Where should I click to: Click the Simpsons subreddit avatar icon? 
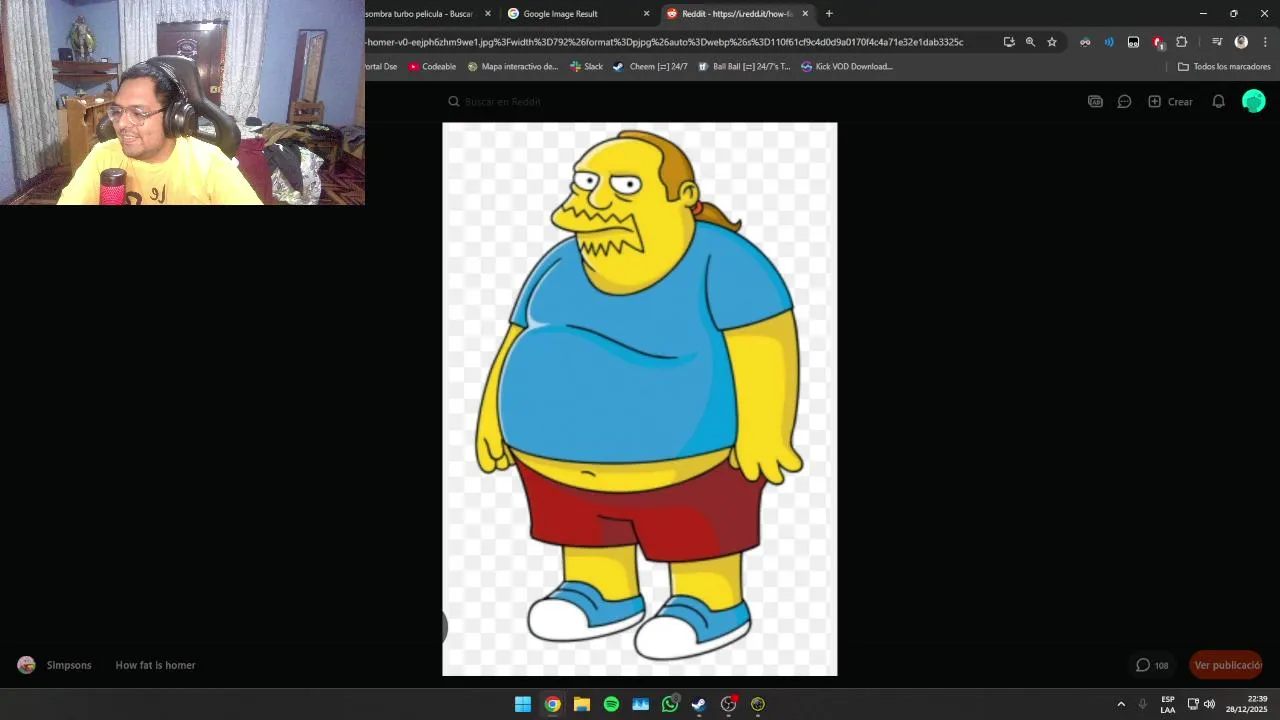pyautogui.click(x=27, y=665)
